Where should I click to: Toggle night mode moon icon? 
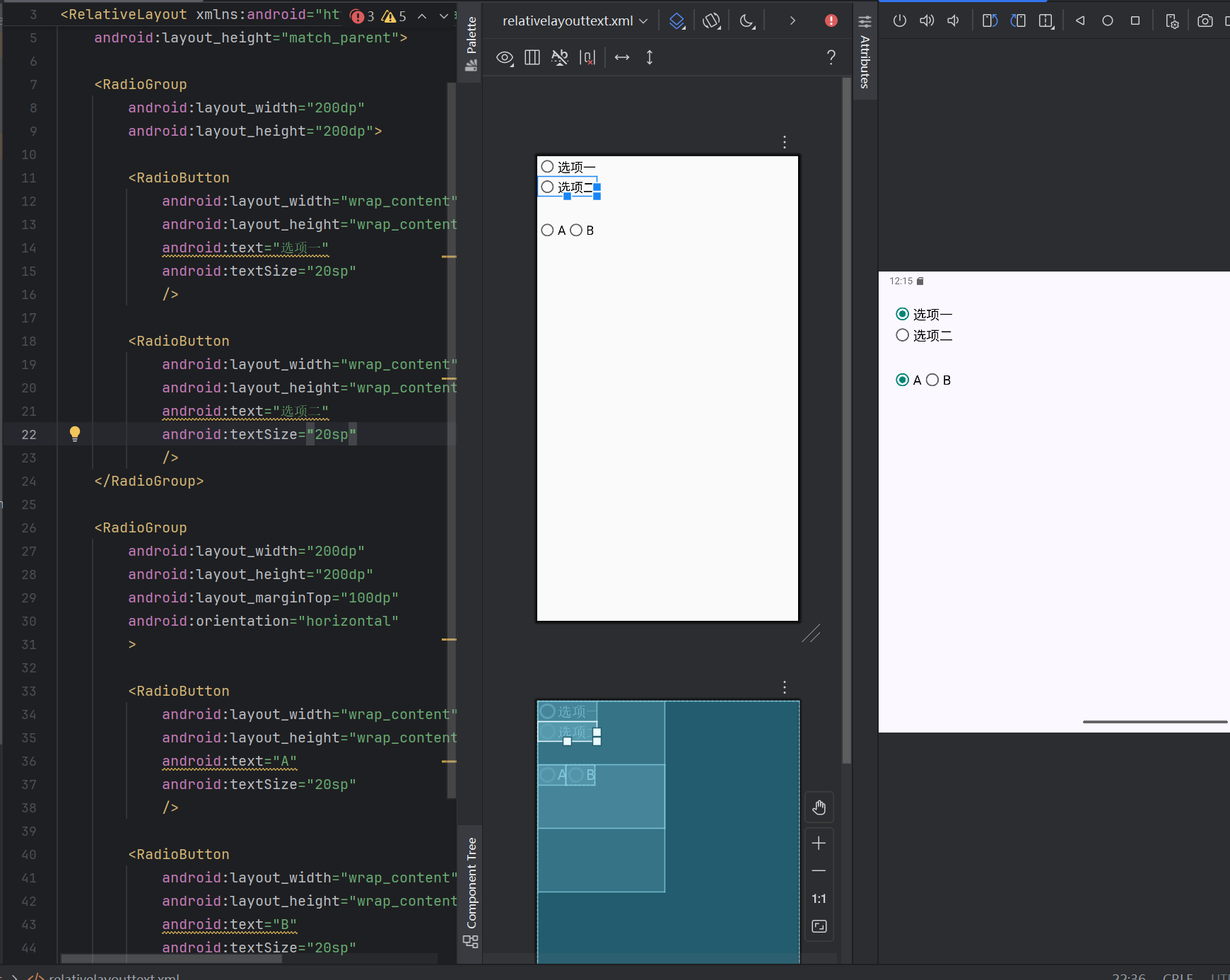pyautogui.click(x=747, y=21)
